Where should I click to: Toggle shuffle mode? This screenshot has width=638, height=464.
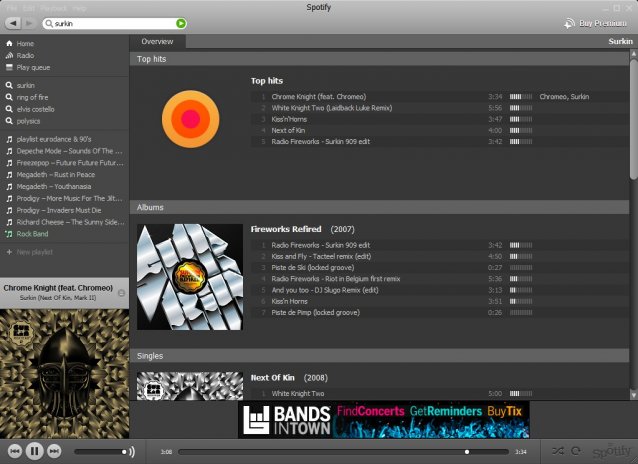(557, 451)
